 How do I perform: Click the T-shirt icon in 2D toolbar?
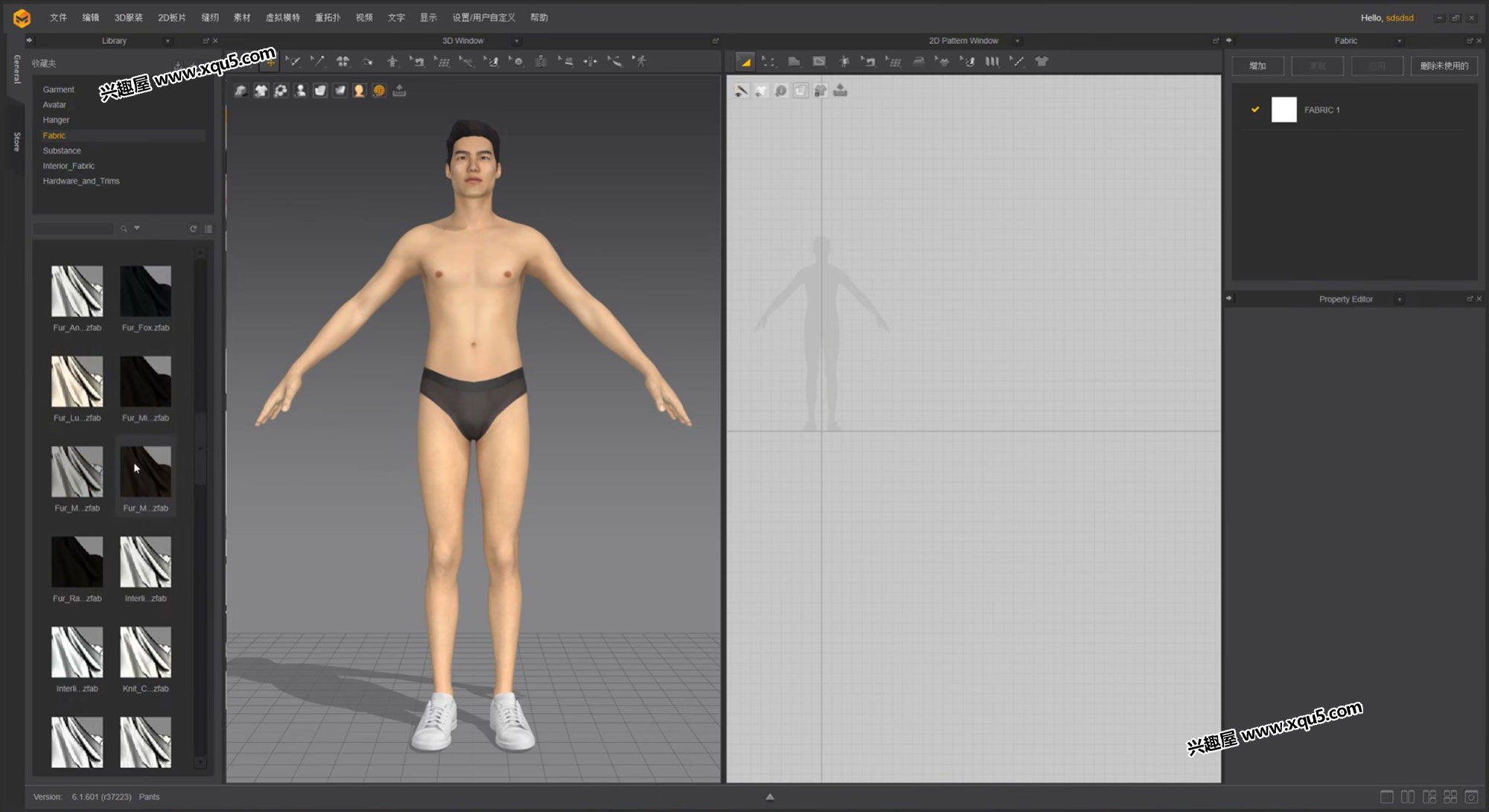(x=1042, y=62)
